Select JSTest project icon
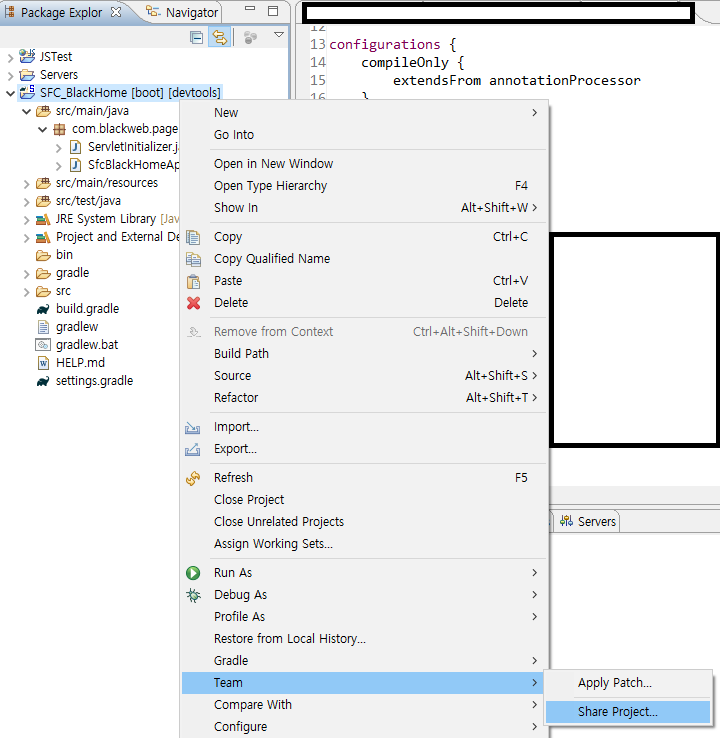 coord(27,56)
